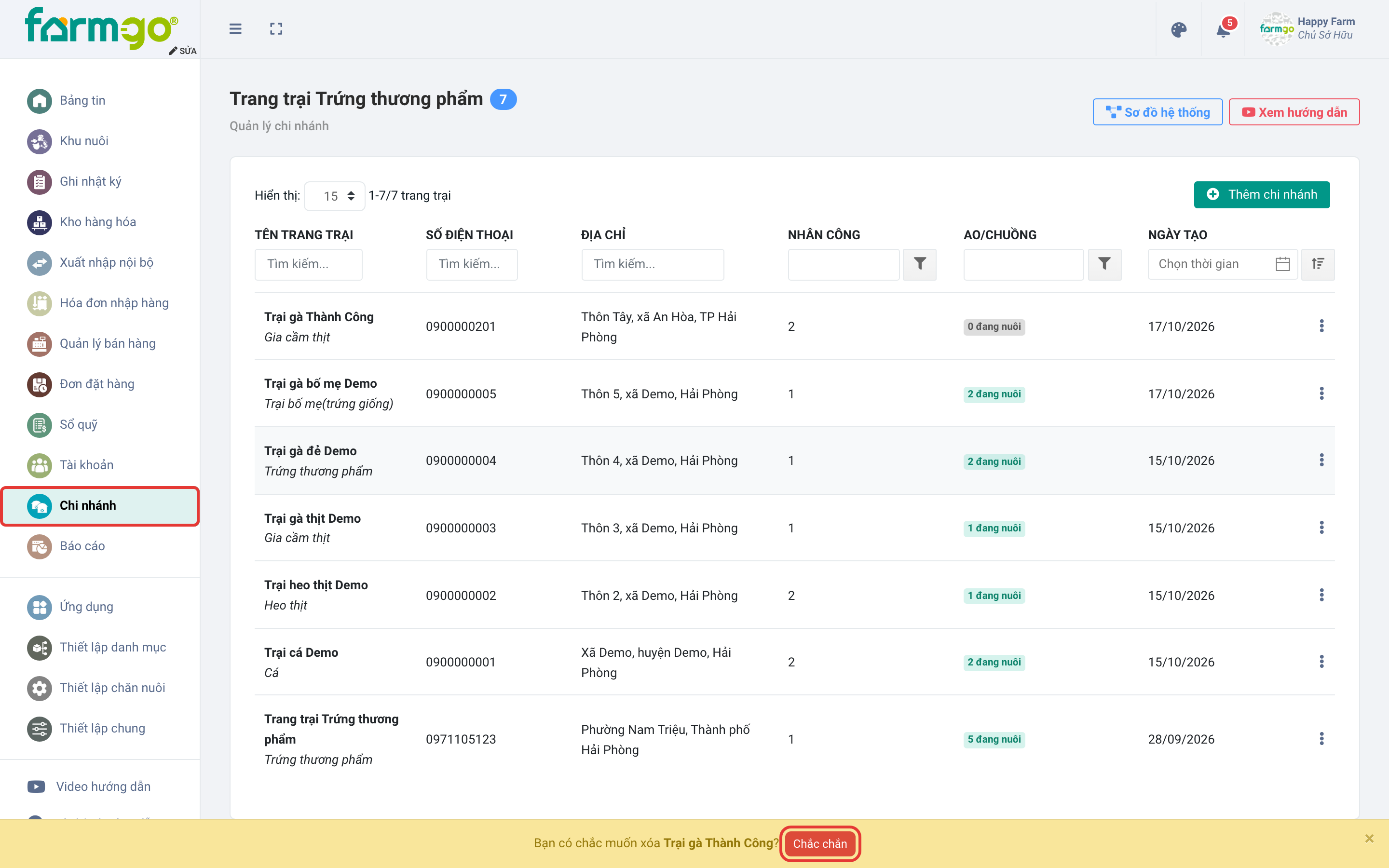Screen dimensions: 1389x868
Task: Click the Ao/Chuồng filter funnel button
Action: pos(1104,264)
